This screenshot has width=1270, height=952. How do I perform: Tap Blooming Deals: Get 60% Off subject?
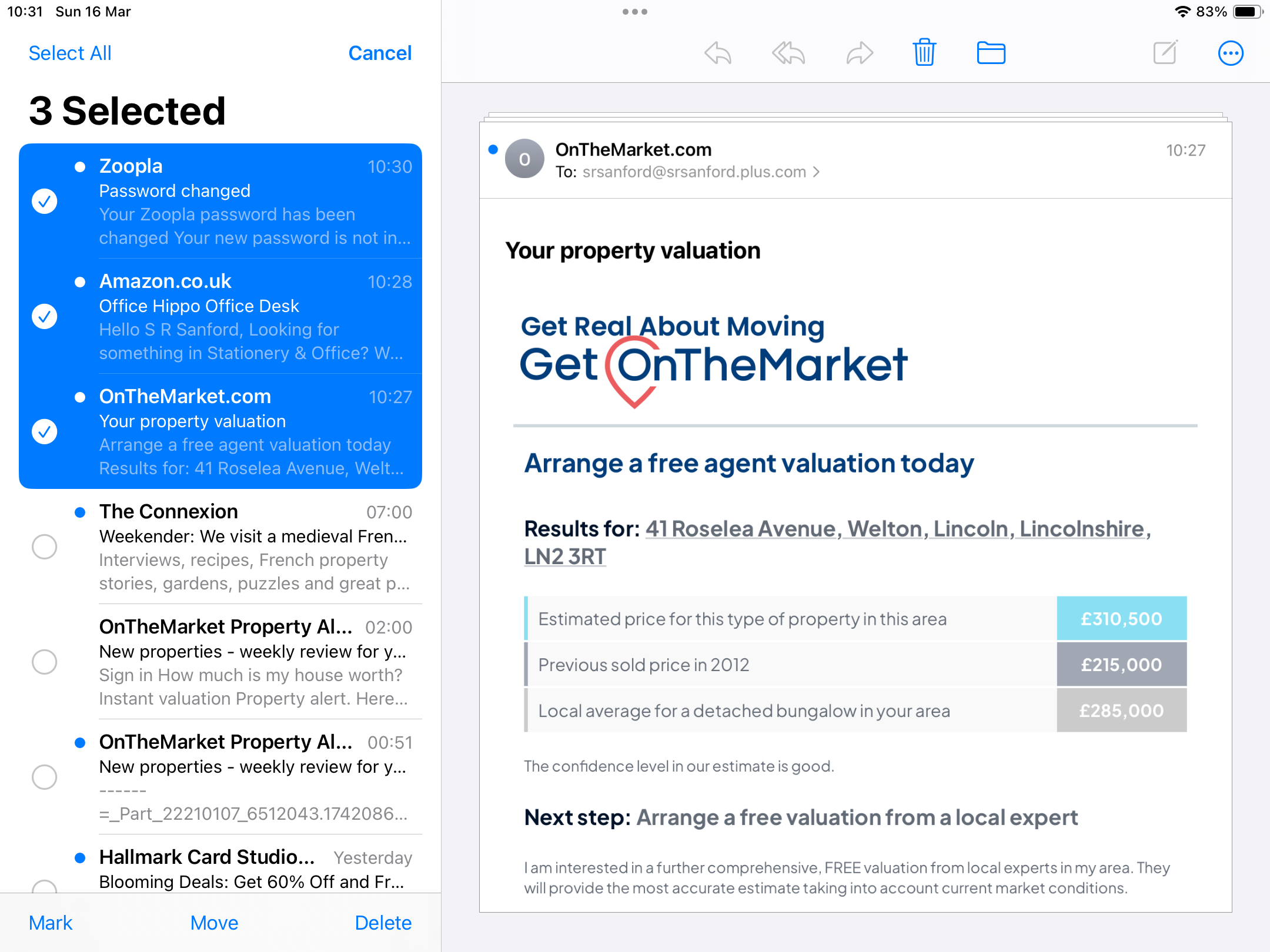click(x=252, y=882)
